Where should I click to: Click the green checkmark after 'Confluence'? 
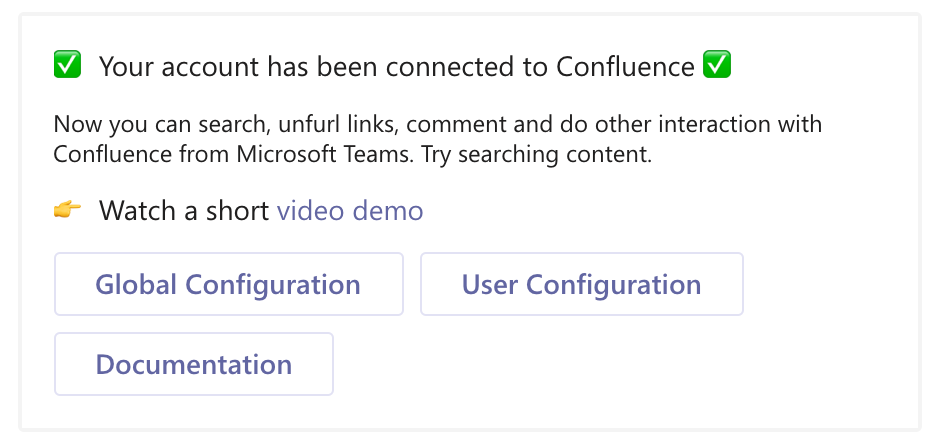[x=717, y=67]
